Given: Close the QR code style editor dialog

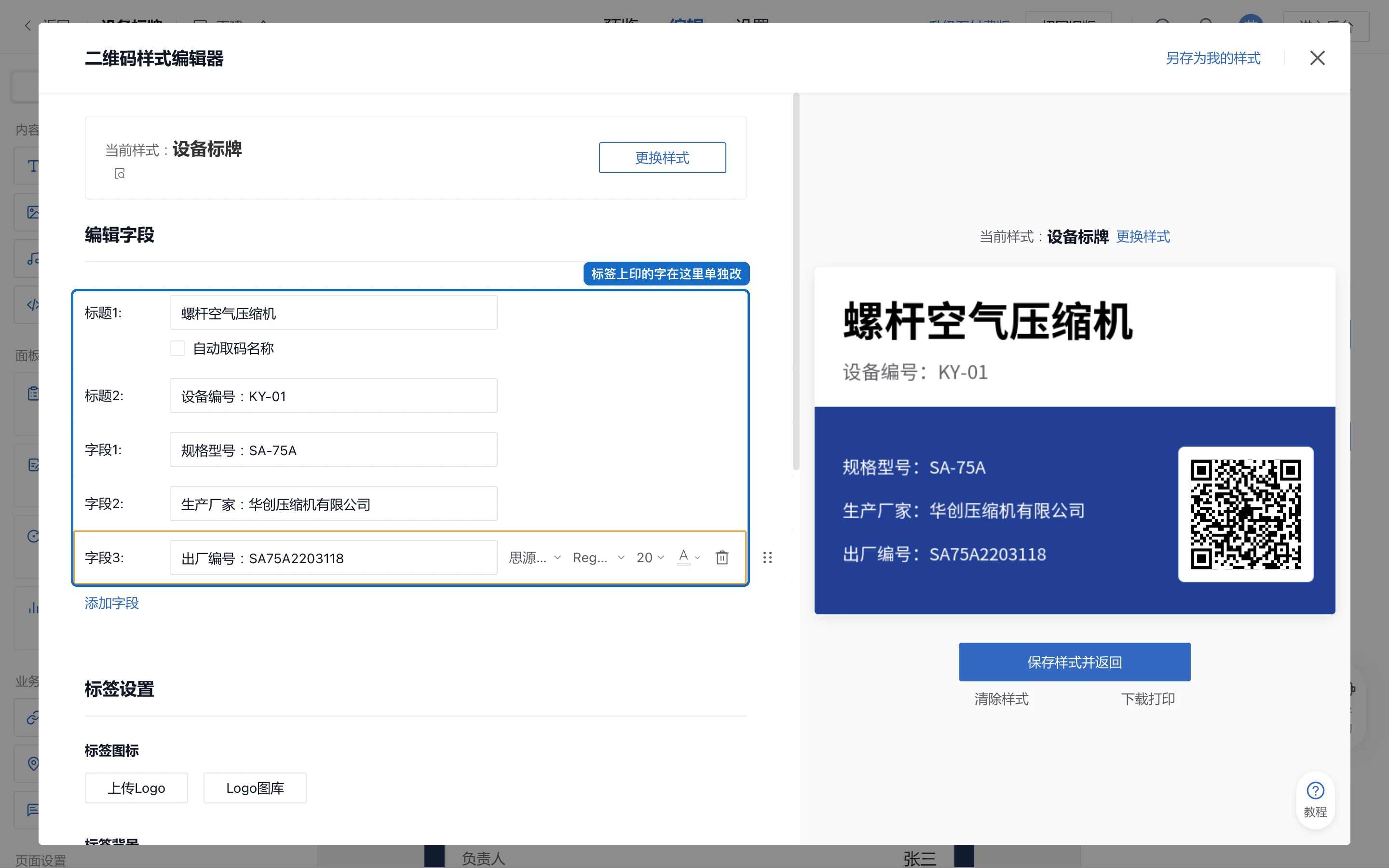Looking at the screenshot, I should click(1317, 58).
